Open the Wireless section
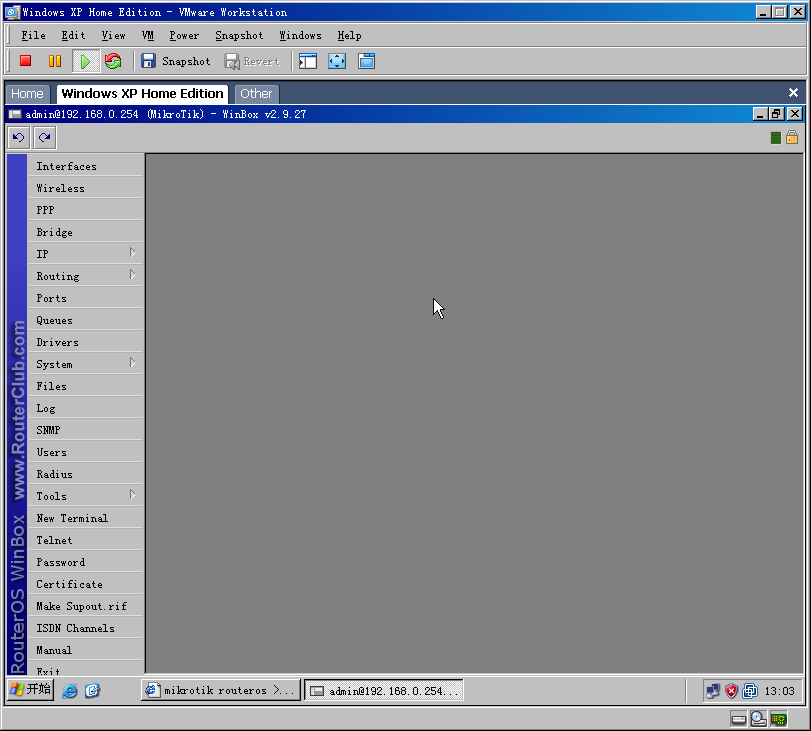The image size is (811, 731). 85,188
